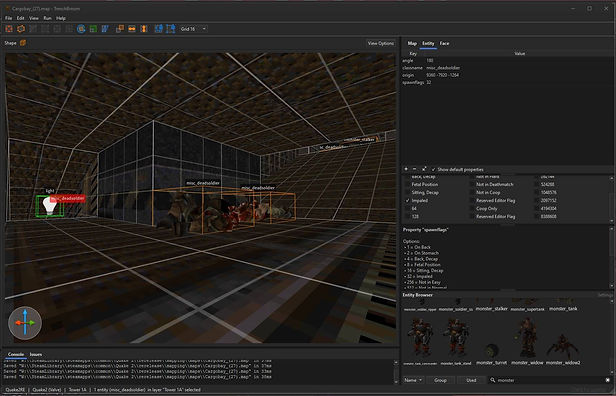Select the angle property row

(x=507, y=60)
